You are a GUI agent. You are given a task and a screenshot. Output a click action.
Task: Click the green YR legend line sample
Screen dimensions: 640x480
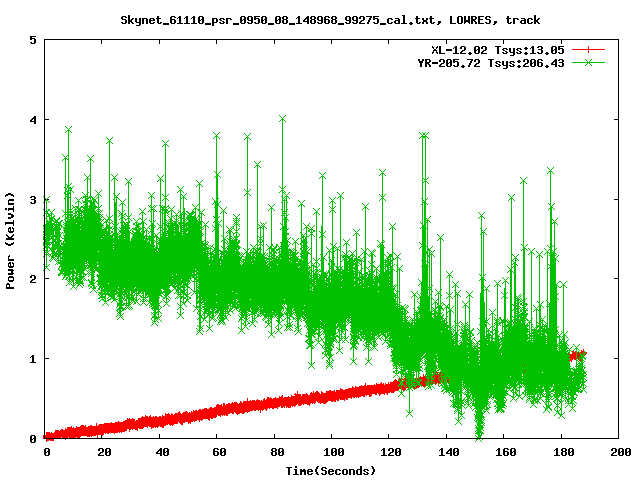coord(588,62)
